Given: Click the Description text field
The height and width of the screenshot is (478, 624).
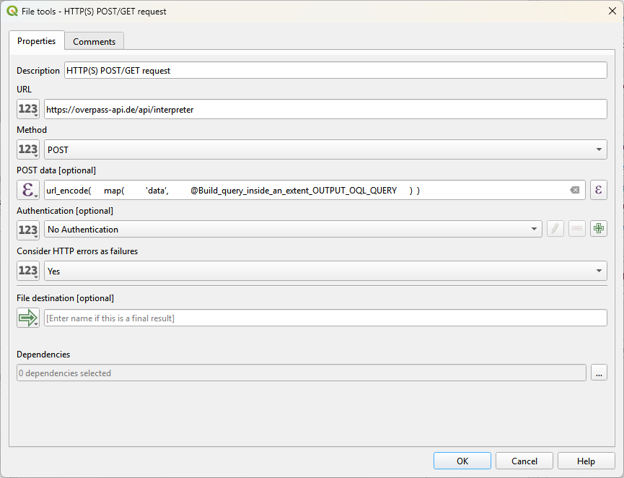Looking at the screenshot, I should coord(335,70).
